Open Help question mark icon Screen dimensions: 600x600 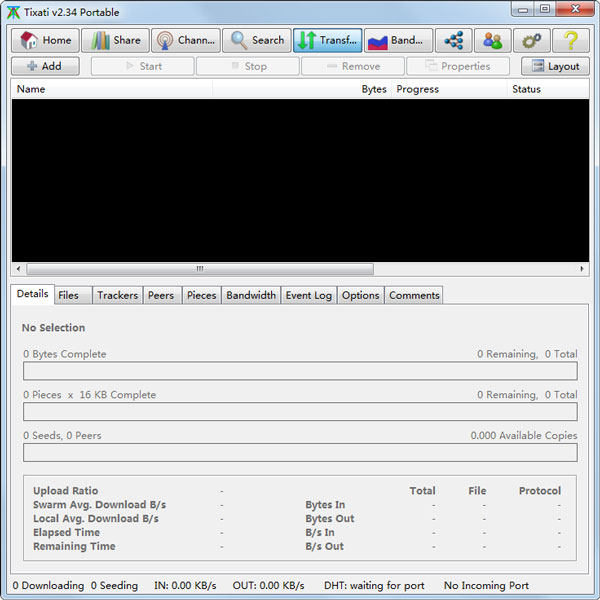coord(571,40)
